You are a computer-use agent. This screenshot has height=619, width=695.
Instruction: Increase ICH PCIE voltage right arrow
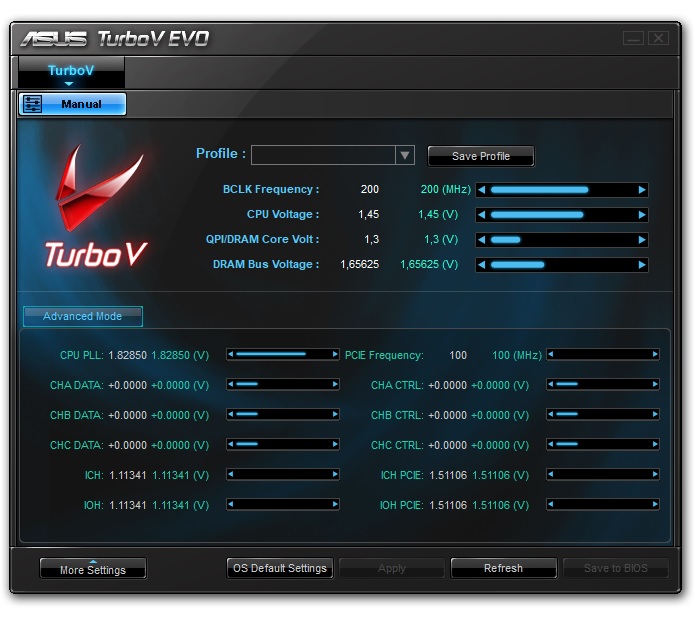(x=655, y=475)
